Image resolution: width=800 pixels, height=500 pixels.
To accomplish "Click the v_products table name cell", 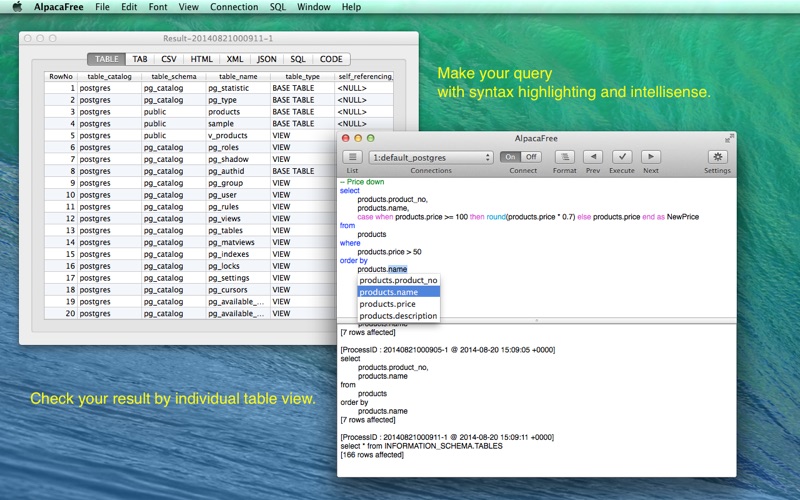I will 238,136.
